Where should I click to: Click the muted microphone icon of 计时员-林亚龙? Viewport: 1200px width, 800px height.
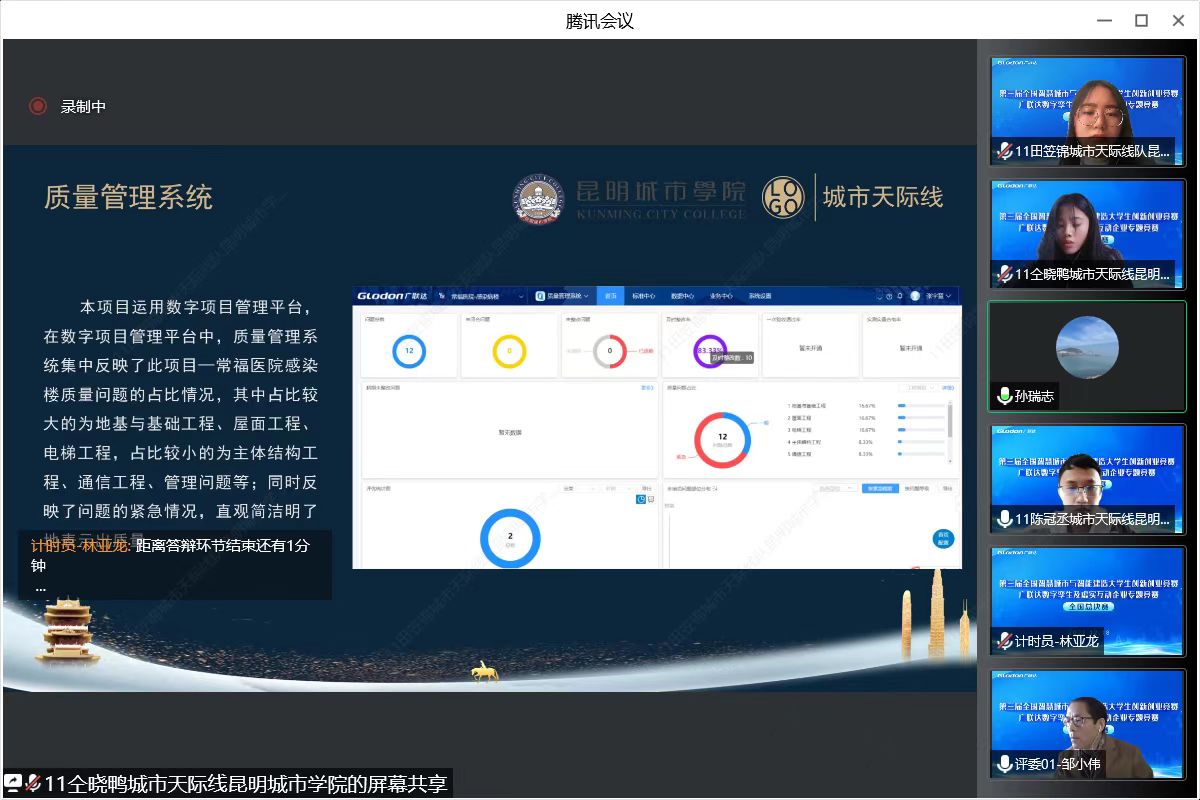(1005, 642)
